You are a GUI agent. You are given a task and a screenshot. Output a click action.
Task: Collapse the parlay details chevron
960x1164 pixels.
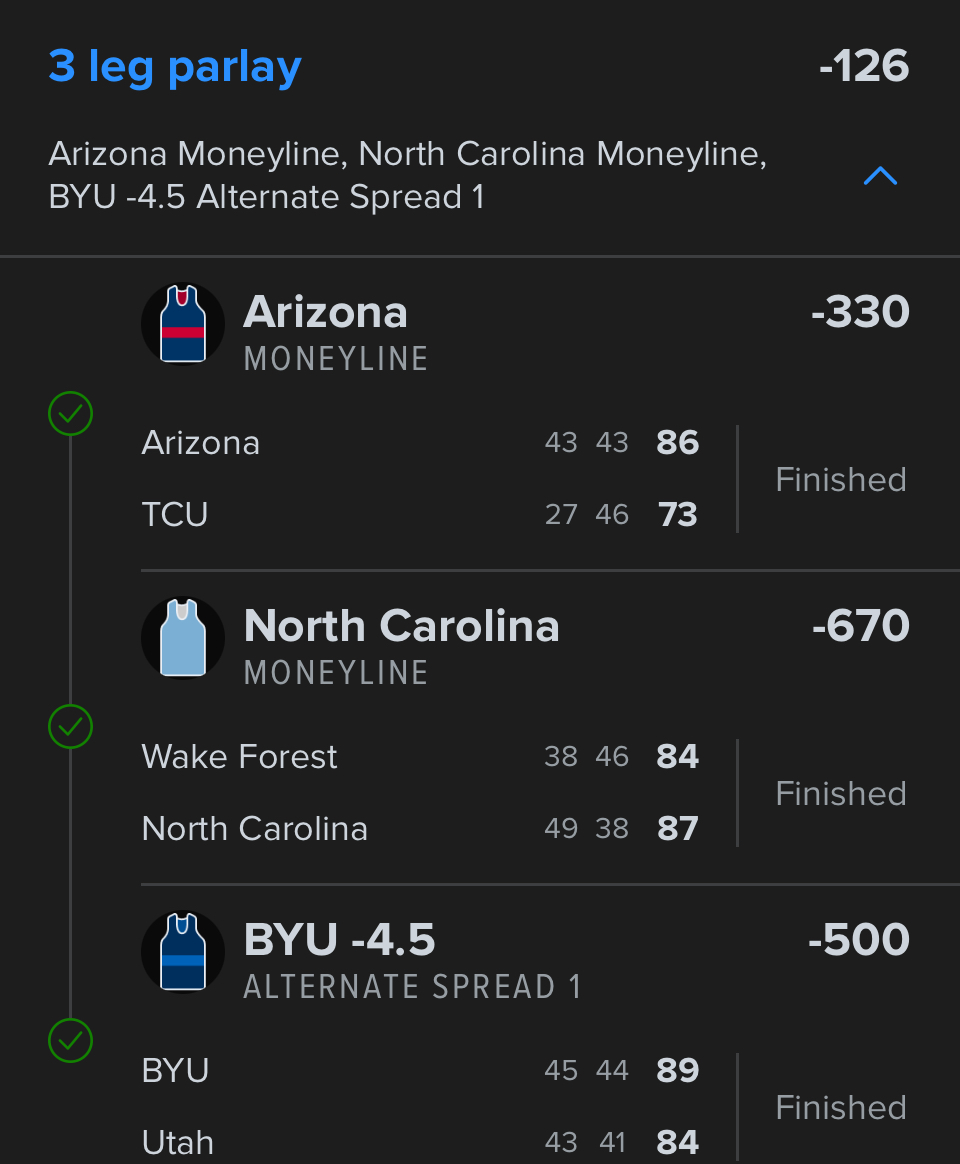tap(880, 177)
